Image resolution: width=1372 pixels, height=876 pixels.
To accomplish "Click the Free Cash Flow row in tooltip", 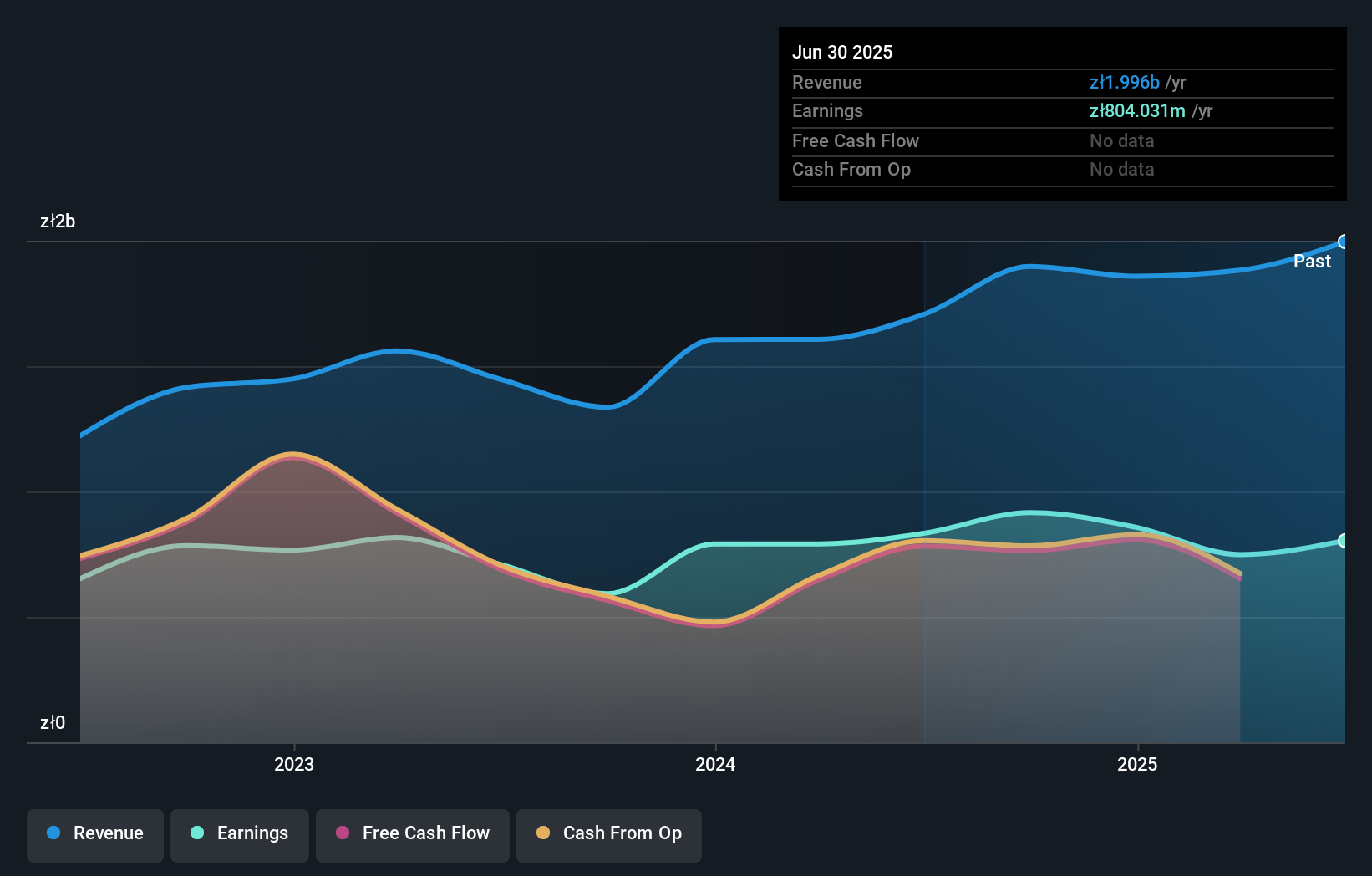I will (1062, 141).
